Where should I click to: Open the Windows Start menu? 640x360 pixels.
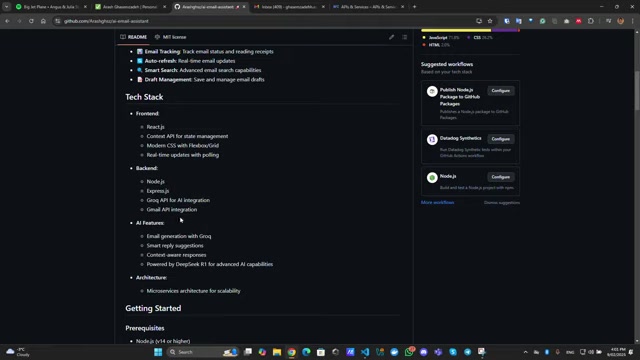click(x=158, y=352)
